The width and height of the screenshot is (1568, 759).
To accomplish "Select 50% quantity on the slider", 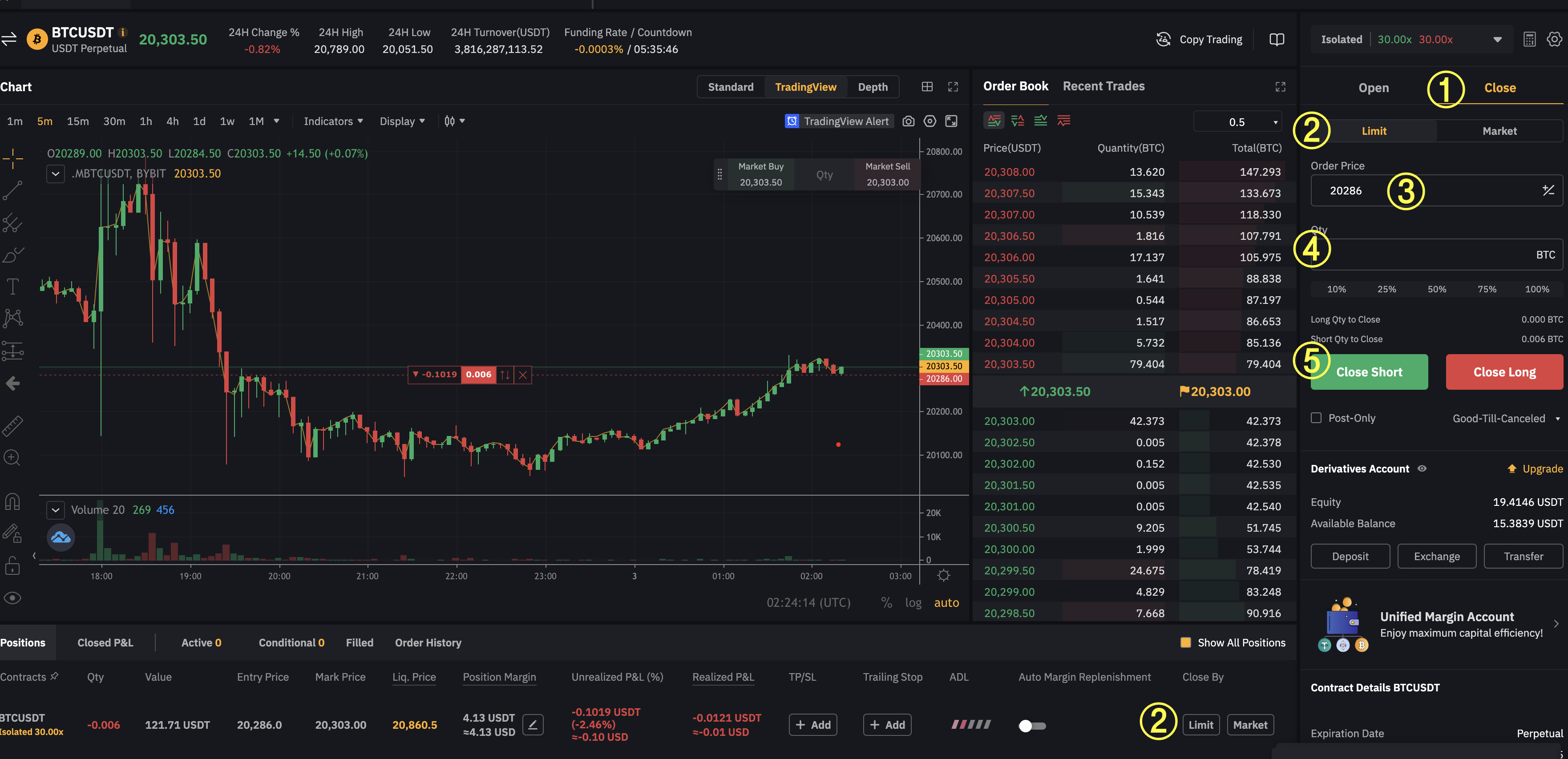I will click(1437, 289).
